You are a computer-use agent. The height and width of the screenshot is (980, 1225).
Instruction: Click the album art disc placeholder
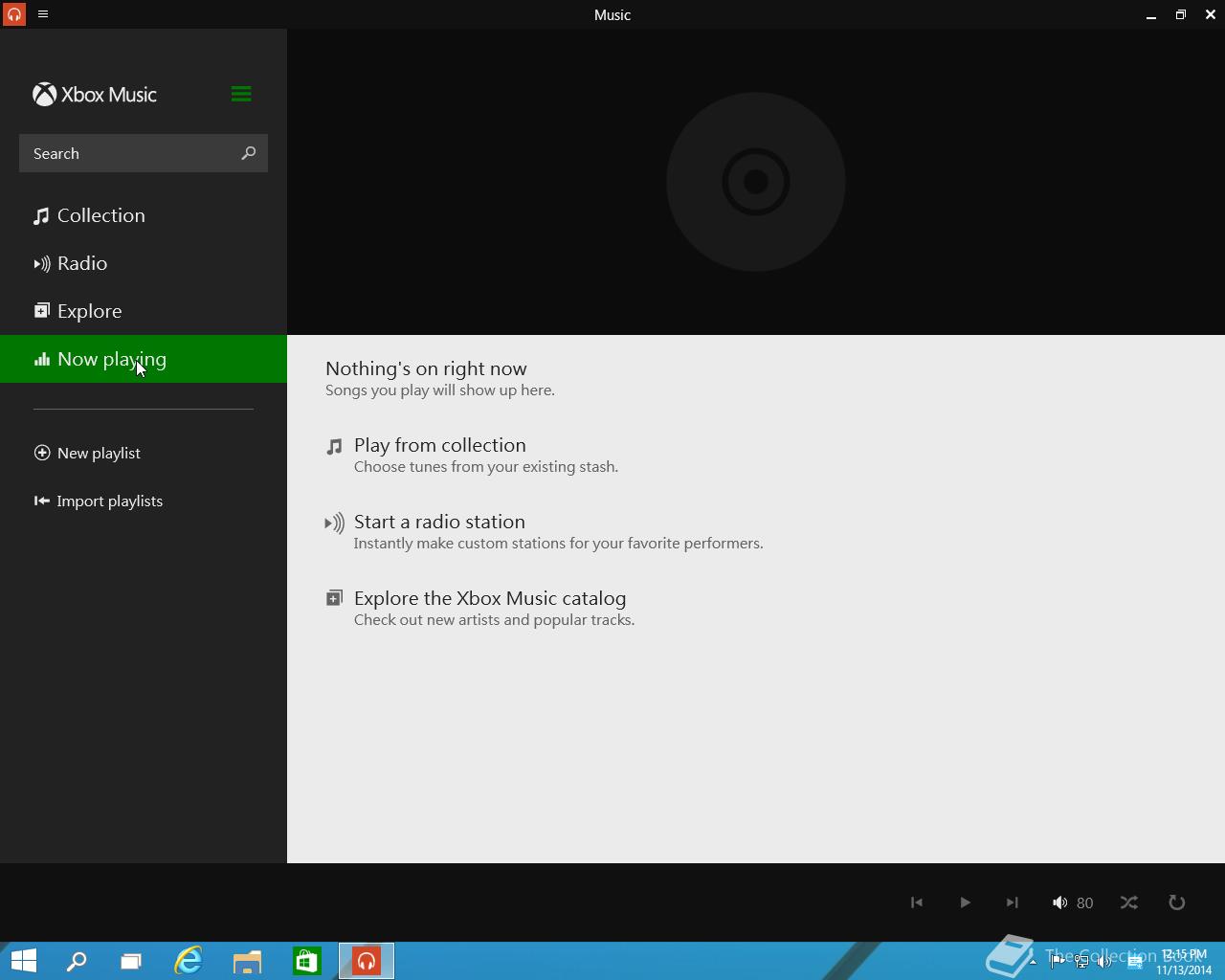[x=756, y=182]
